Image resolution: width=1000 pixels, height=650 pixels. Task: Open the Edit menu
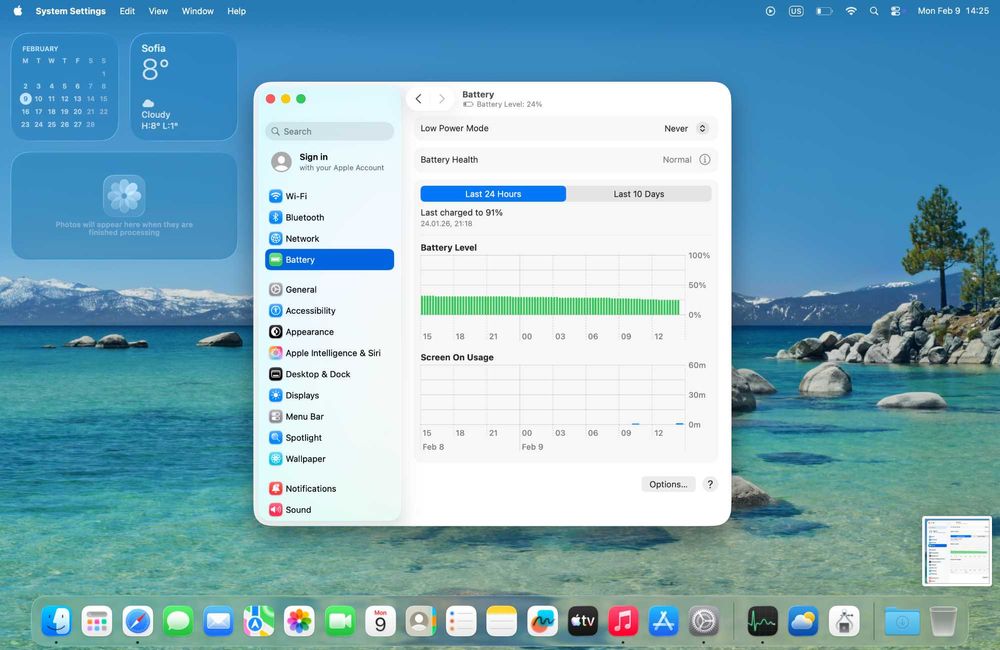point(127,11)
